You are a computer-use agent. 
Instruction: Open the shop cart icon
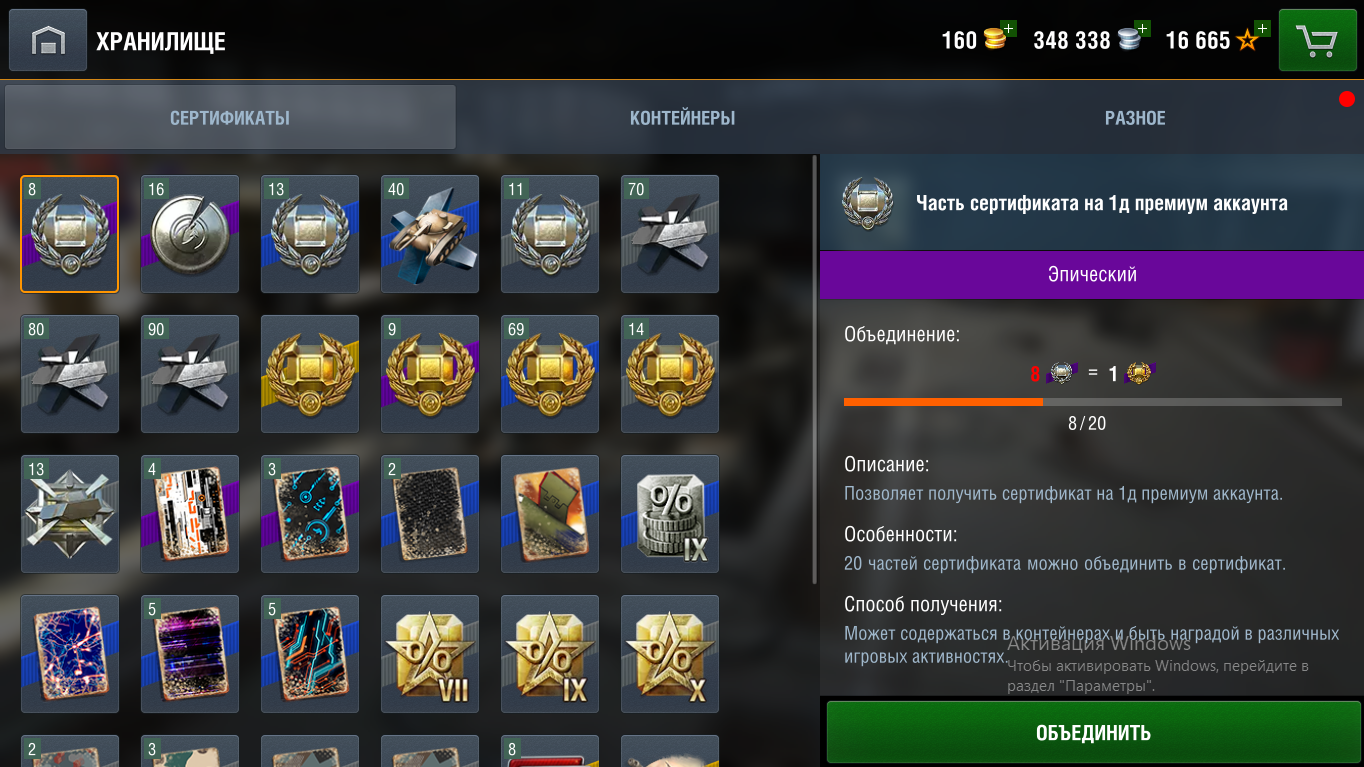tap(1317, 40)
